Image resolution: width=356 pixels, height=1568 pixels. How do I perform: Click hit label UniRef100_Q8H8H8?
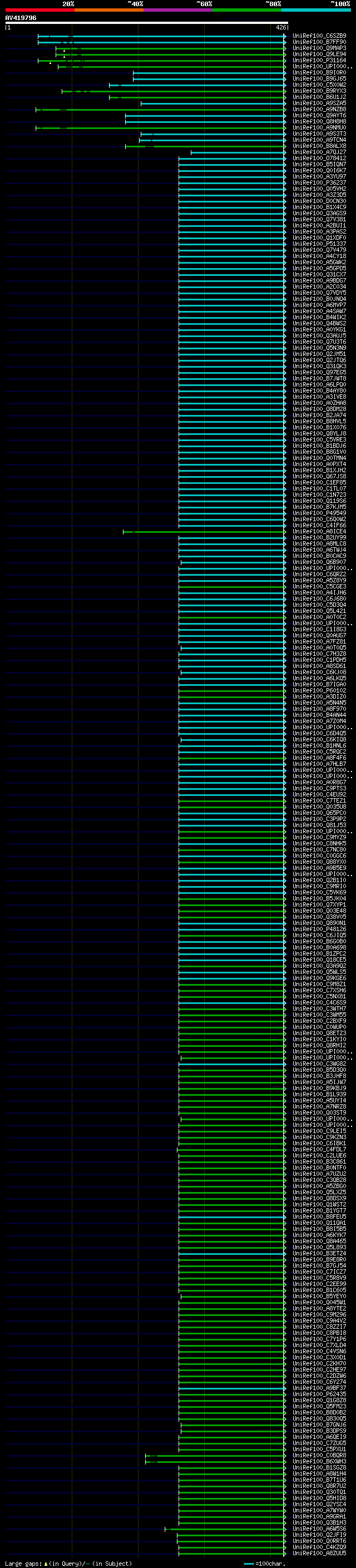[319, 122]
